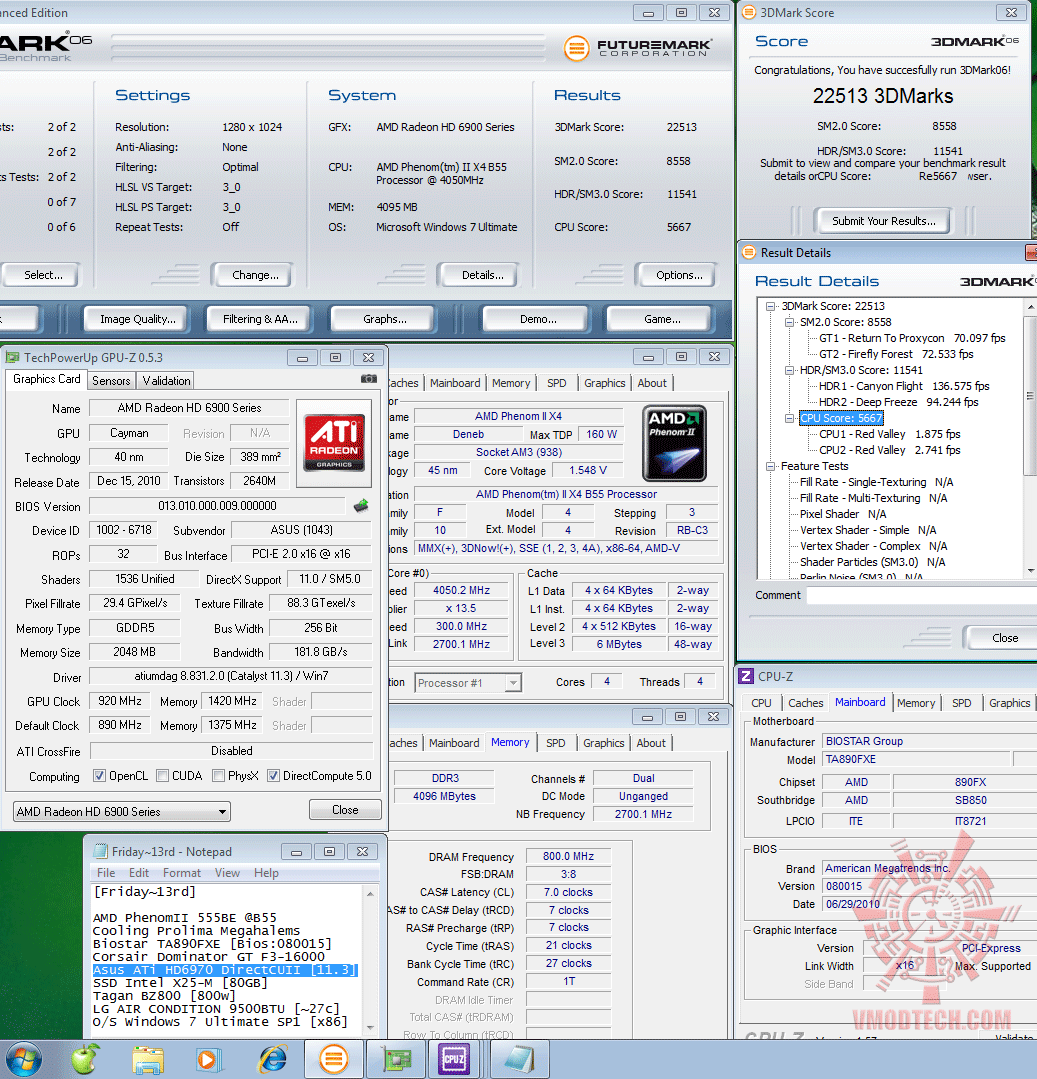Viewport: 1037px width, 1079px height.
Task: Open Windows Explorer folder on taskbar
Action: 147,1057
